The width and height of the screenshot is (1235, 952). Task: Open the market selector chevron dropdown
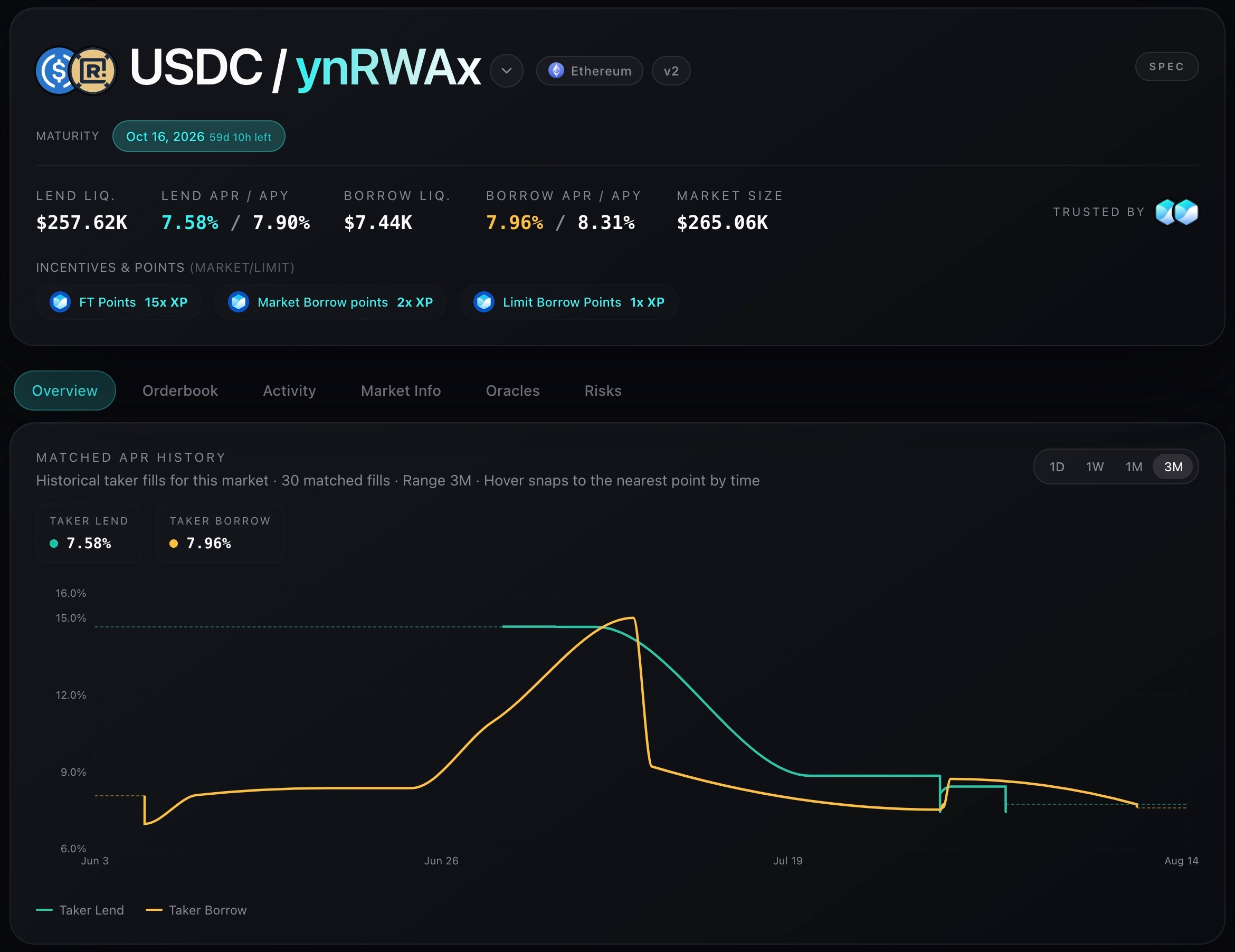pos(507,71)
